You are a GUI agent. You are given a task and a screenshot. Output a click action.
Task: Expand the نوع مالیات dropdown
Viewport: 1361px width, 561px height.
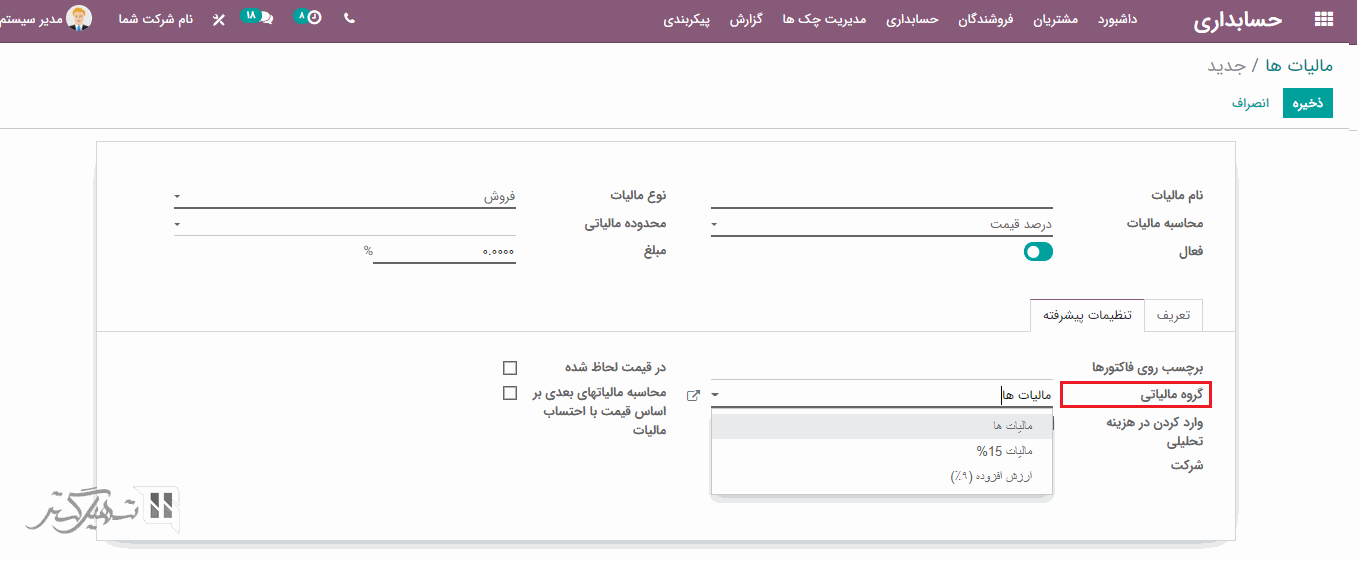[345, 197]
